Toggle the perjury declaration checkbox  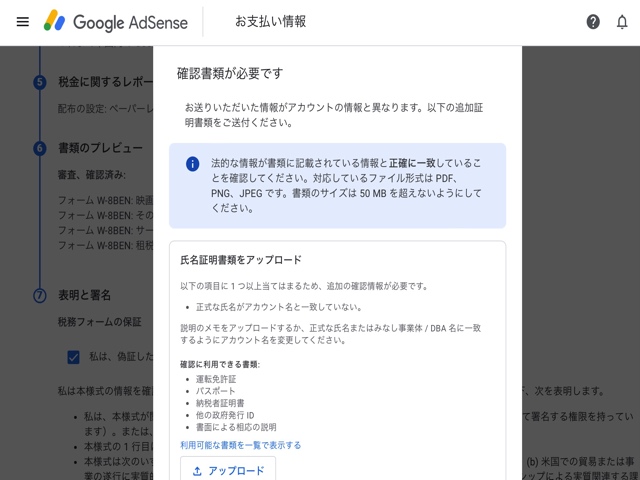(73, 357)
